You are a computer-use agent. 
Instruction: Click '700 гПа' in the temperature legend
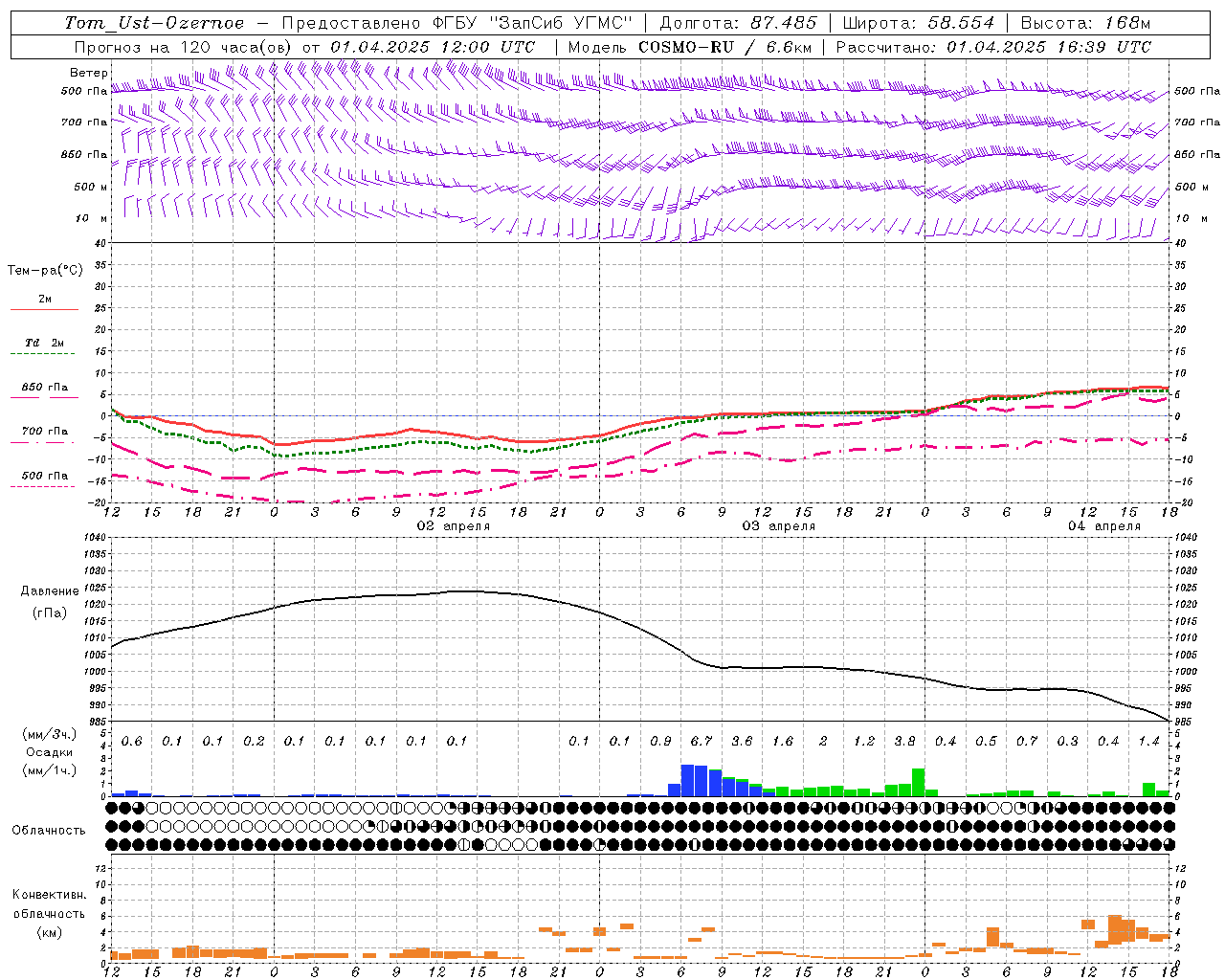(45, 432)
